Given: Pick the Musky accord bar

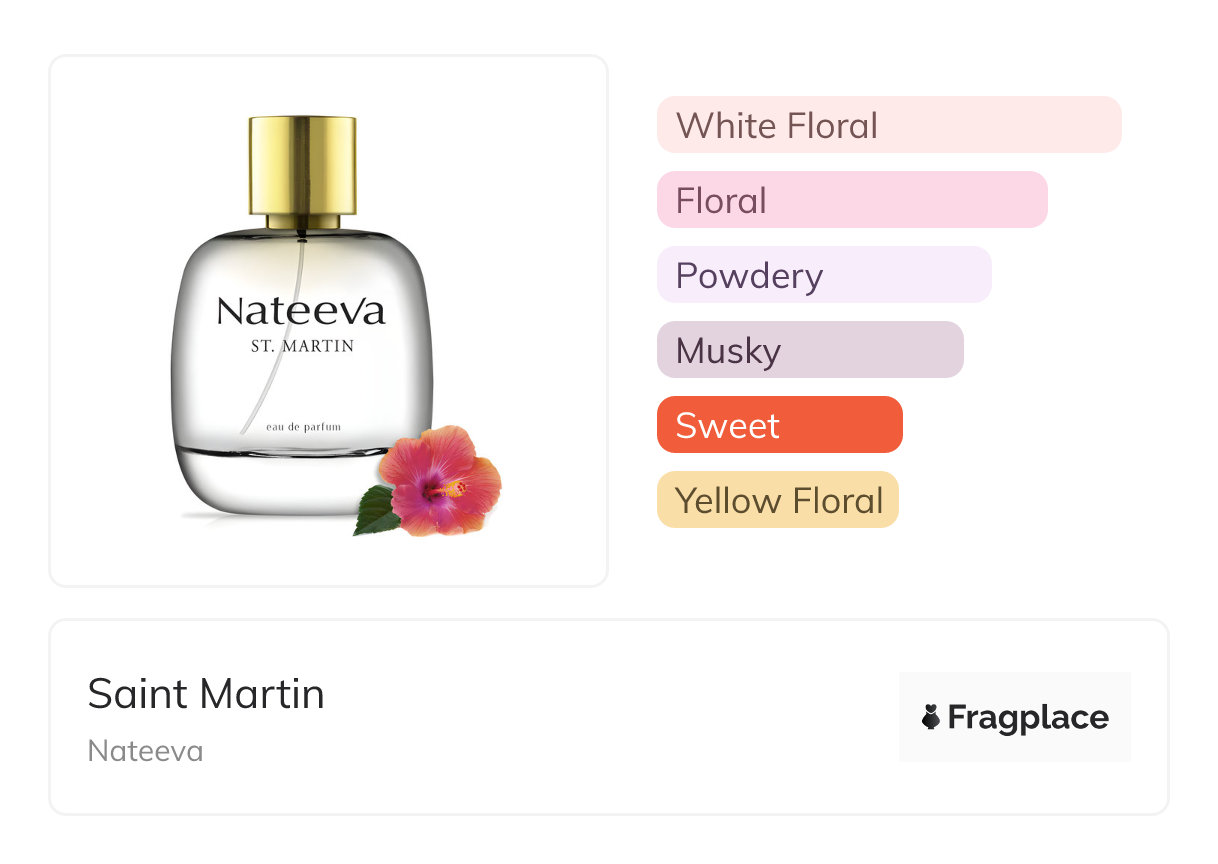Looking at the screenshot, I should pyautogui.click(x=809, y=350).
